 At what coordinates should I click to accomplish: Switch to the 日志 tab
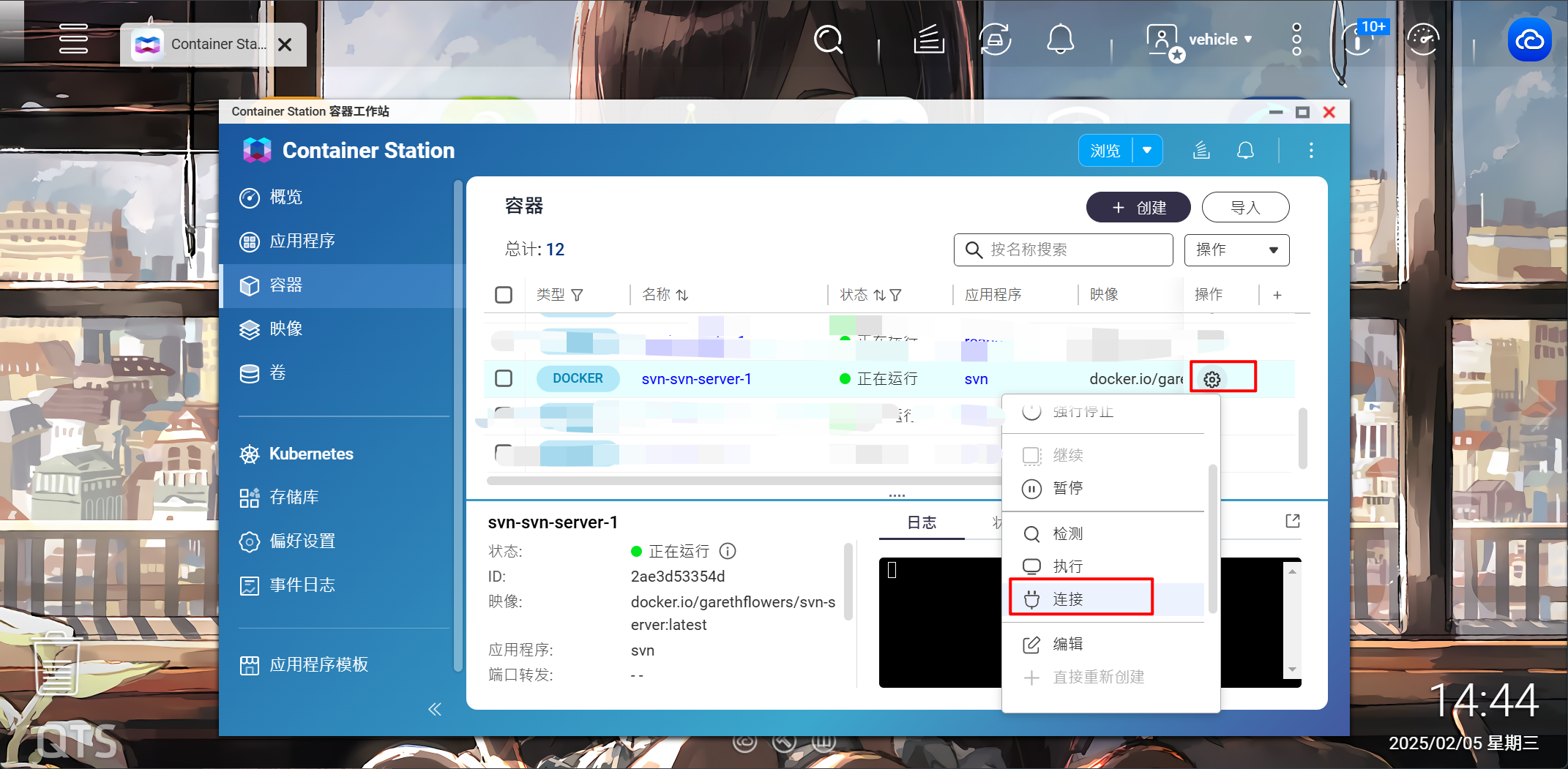coord(922,522)
